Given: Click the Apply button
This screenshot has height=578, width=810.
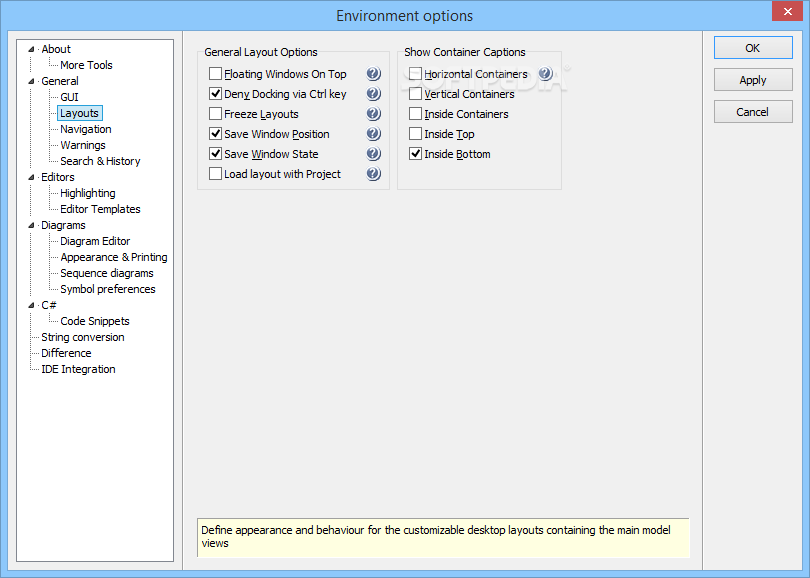Looking at the screenshot, I should pyautogui.click(x=753, y=80).
